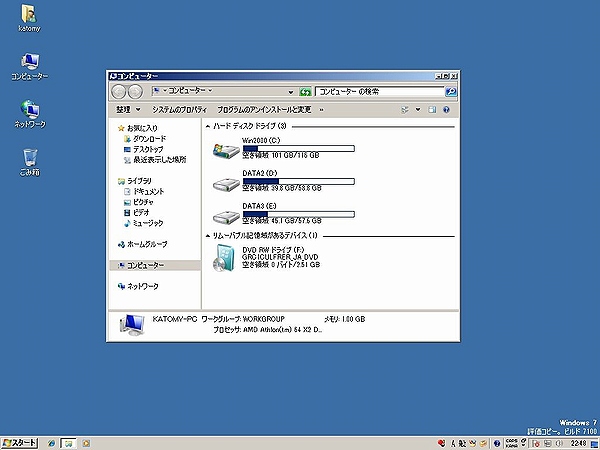The image size is (600, 450).
Task: Click arrow after コンピューター in address bar
Action: point(210,91)
